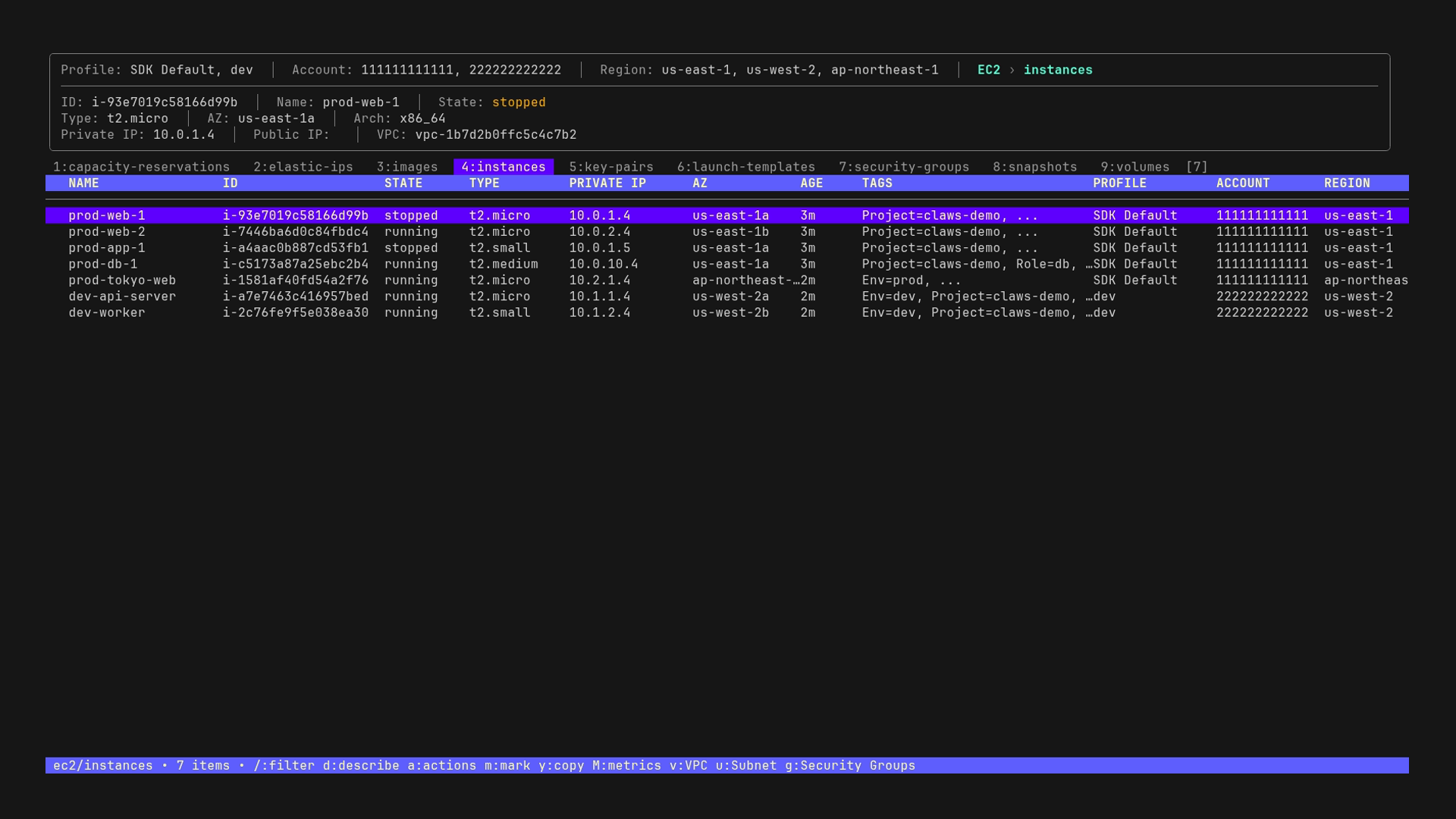Switch to the capacity-reservations tab
1456x819 pixels.
(141, 167)
